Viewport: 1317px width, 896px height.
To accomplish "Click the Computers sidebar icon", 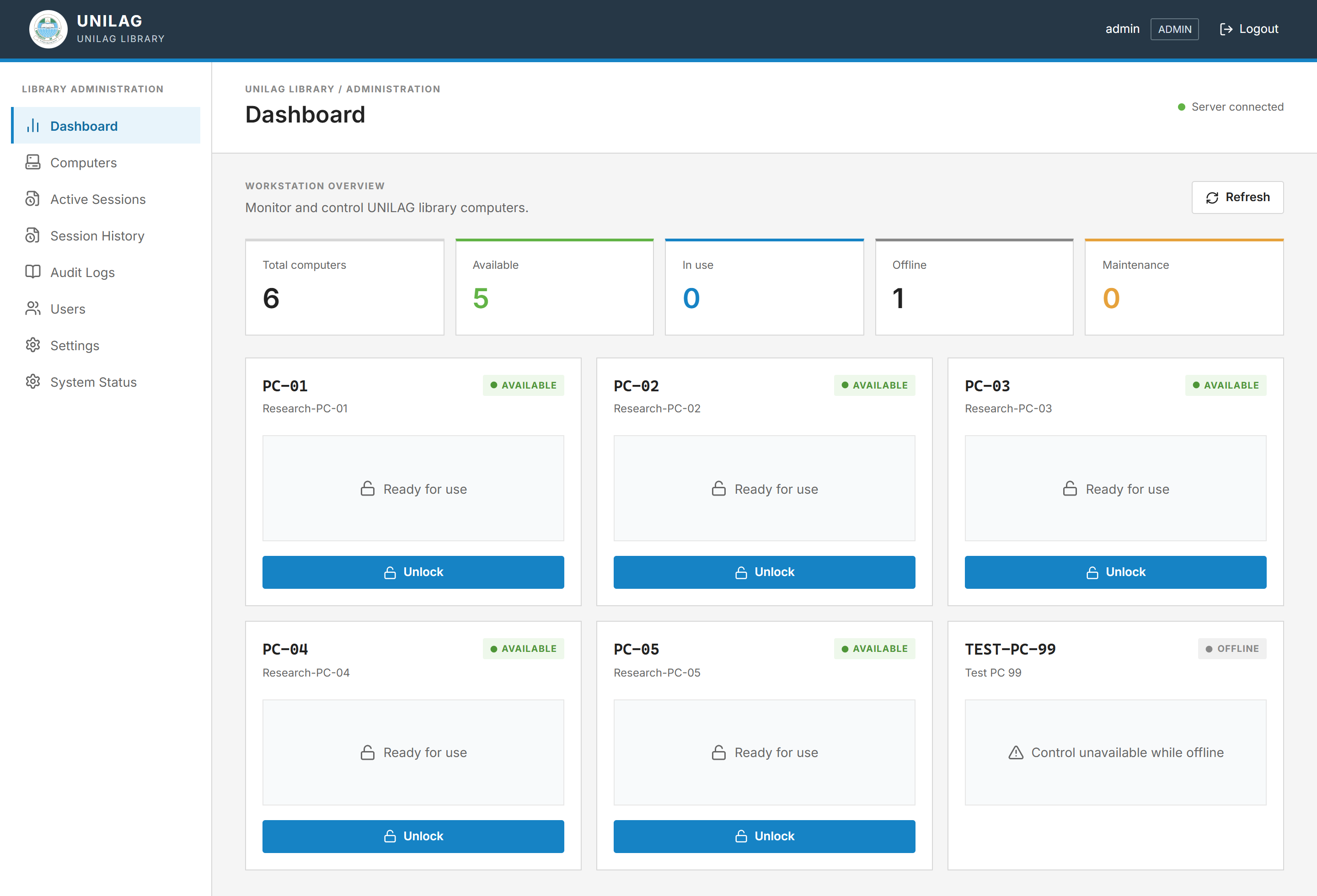I will click(x=33, y=163).
